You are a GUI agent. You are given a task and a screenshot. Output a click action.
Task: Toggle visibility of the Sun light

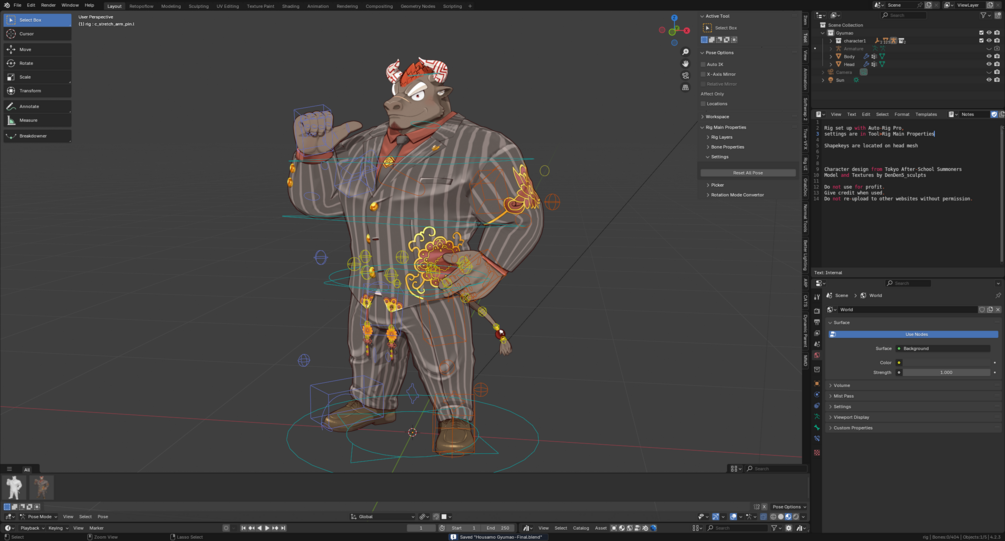(989, 80)
